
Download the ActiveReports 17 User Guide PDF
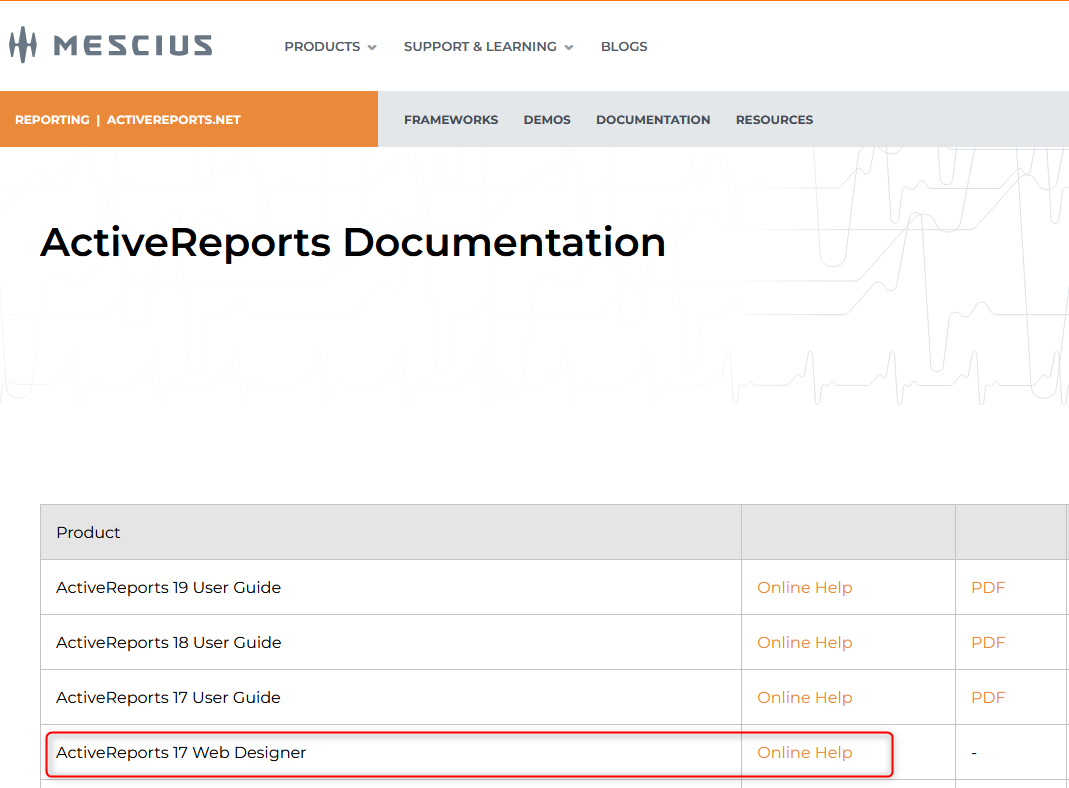coord(987,698)
